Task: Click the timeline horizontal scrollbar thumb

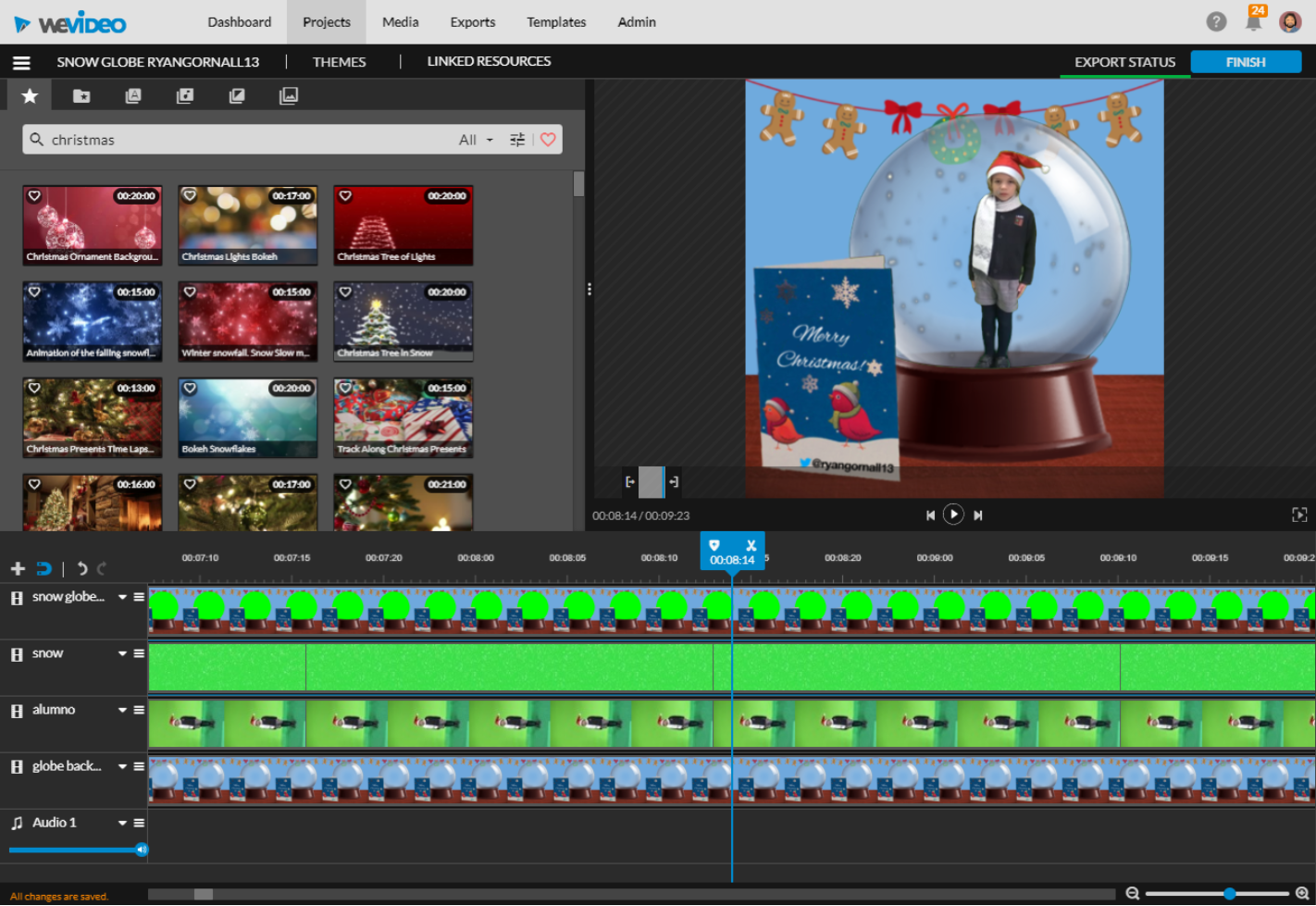Action: pos(204,894)
